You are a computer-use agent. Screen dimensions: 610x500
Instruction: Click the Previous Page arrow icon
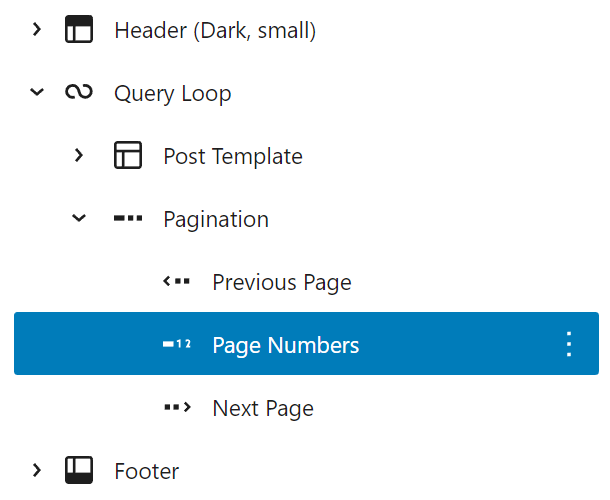coord(176,282)
